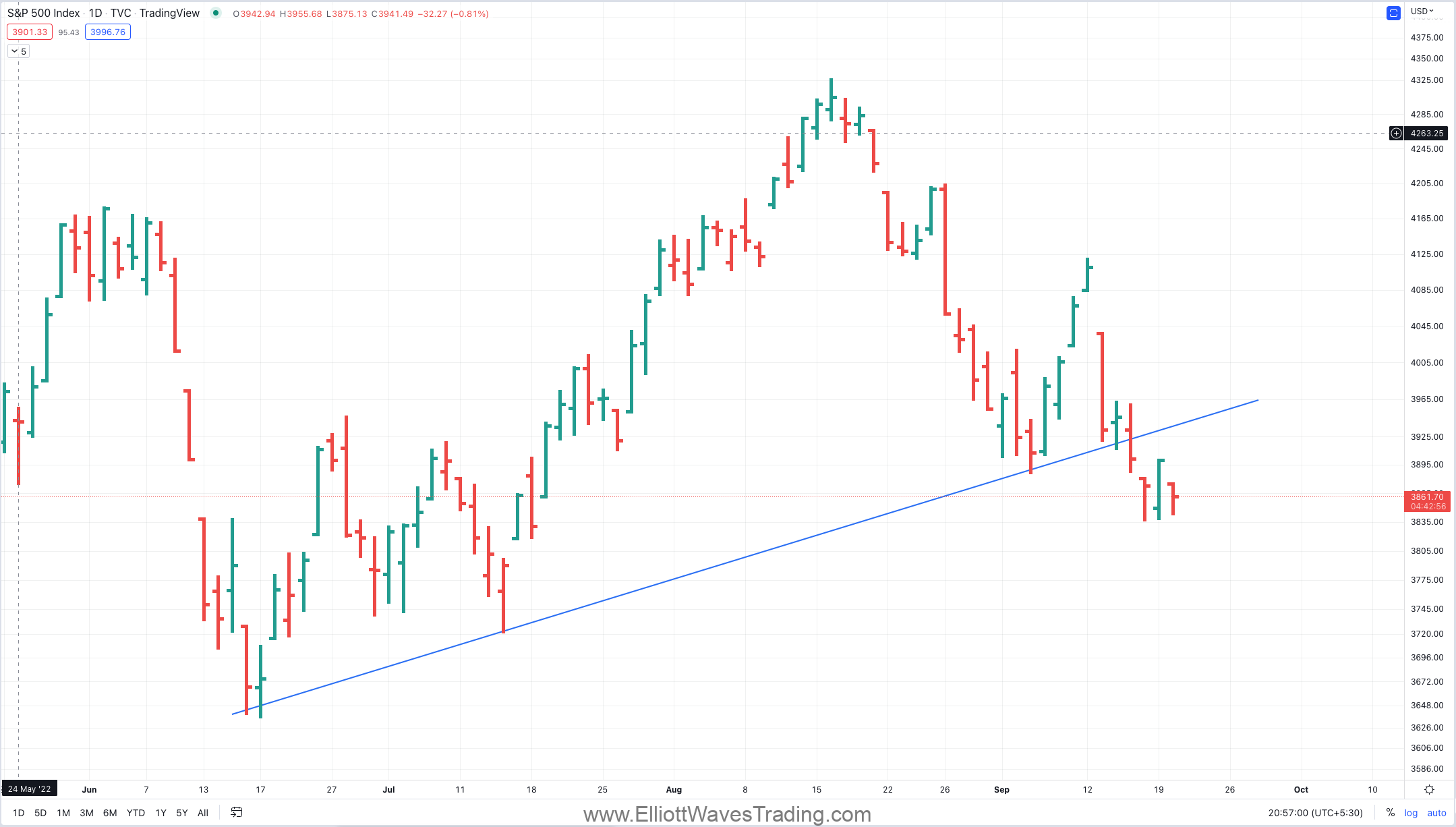Click the 24 May '22 date label
The image size is (1456, 827).
click(29, 789)
